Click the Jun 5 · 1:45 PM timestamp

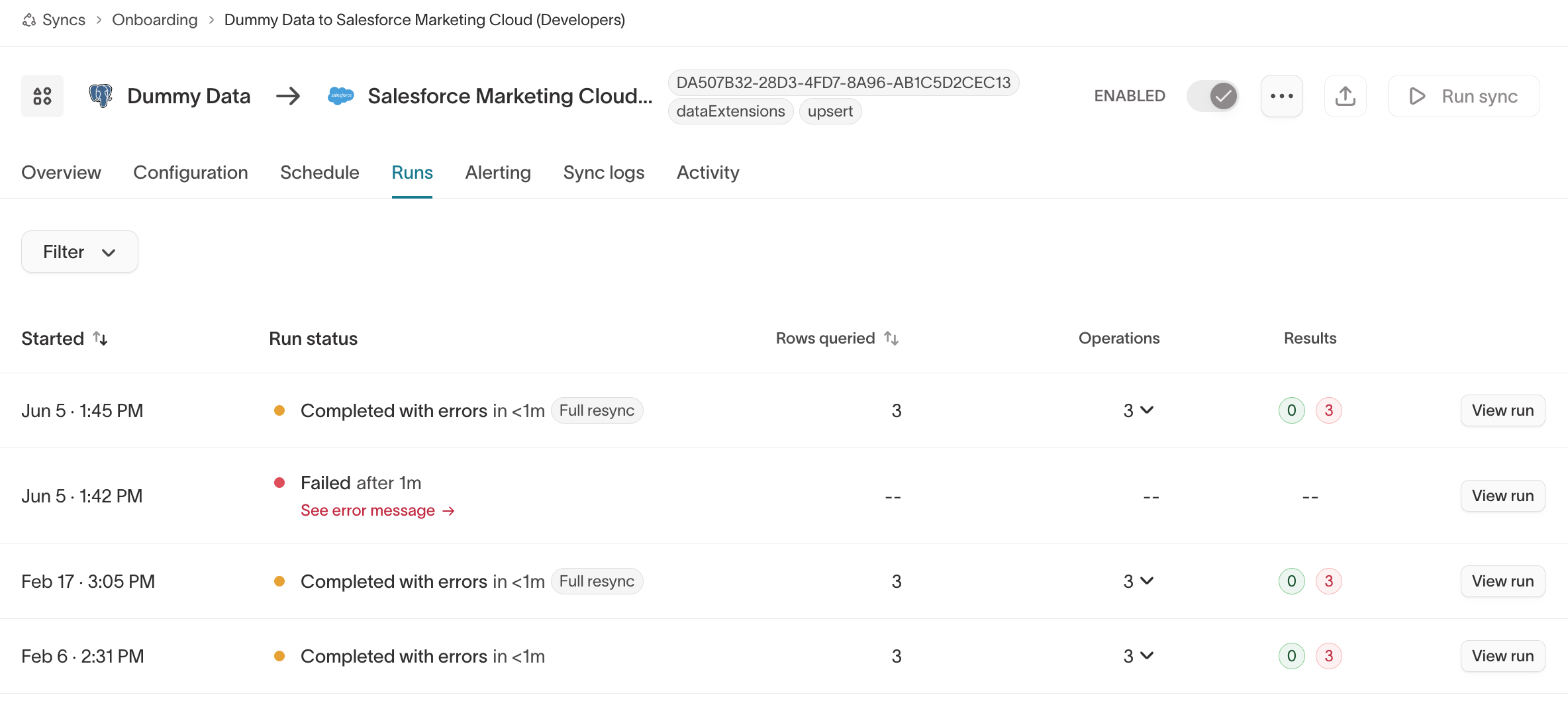click(x=82, y=410)
